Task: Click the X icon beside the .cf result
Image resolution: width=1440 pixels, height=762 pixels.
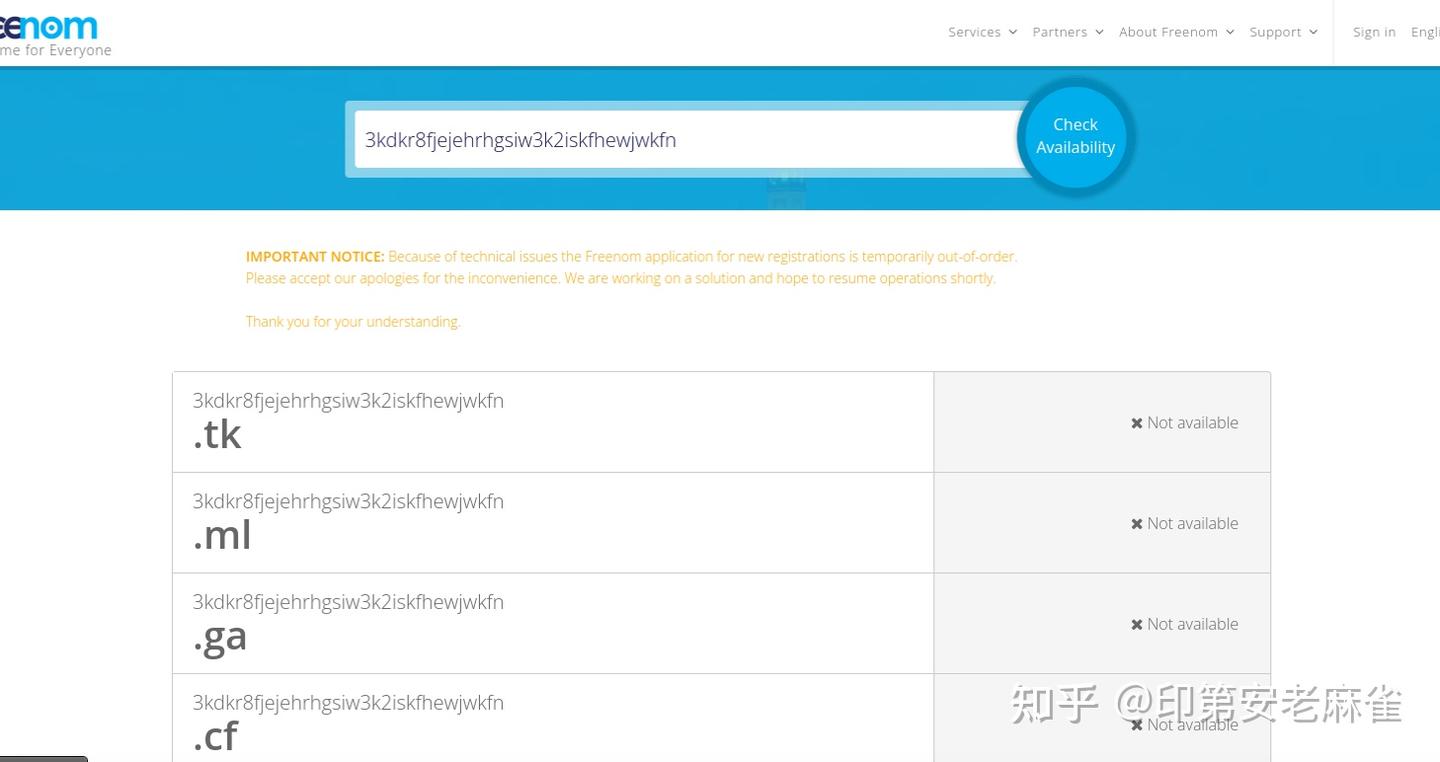Action: pos(1136,724)
